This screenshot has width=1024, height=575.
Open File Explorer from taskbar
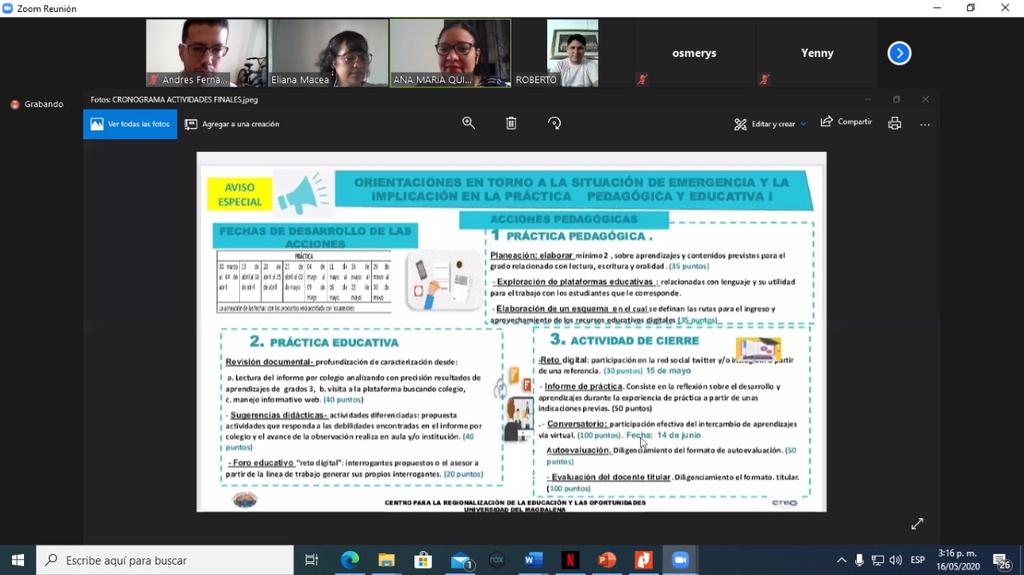[x=387, y=560]
